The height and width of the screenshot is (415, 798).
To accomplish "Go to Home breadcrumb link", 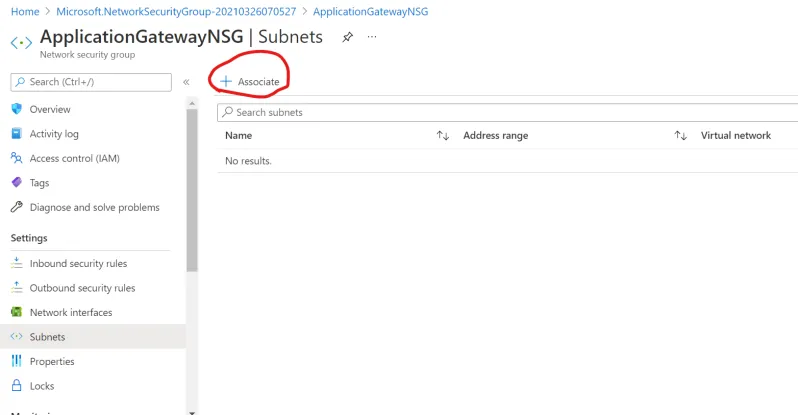I will 25,11.
